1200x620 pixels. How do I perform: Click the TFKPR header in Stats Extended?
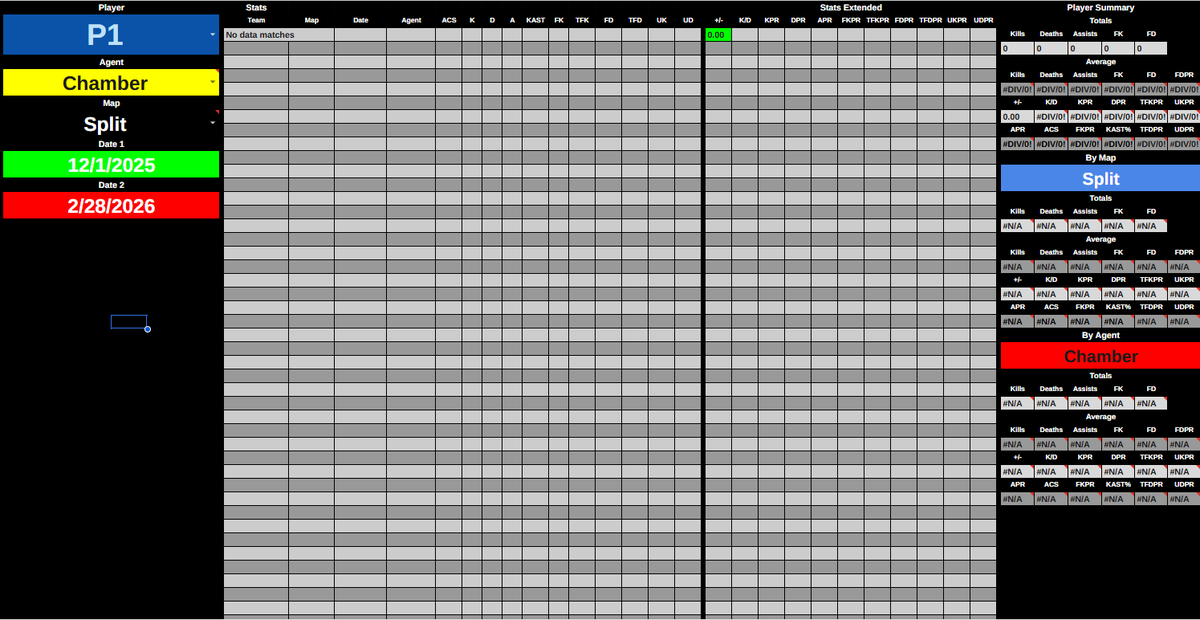(877, 20)
